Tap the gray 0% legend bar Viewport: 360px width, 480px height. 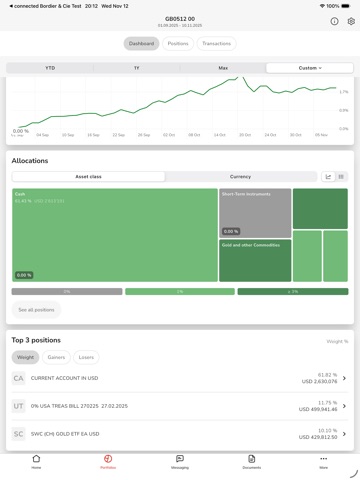67,292
